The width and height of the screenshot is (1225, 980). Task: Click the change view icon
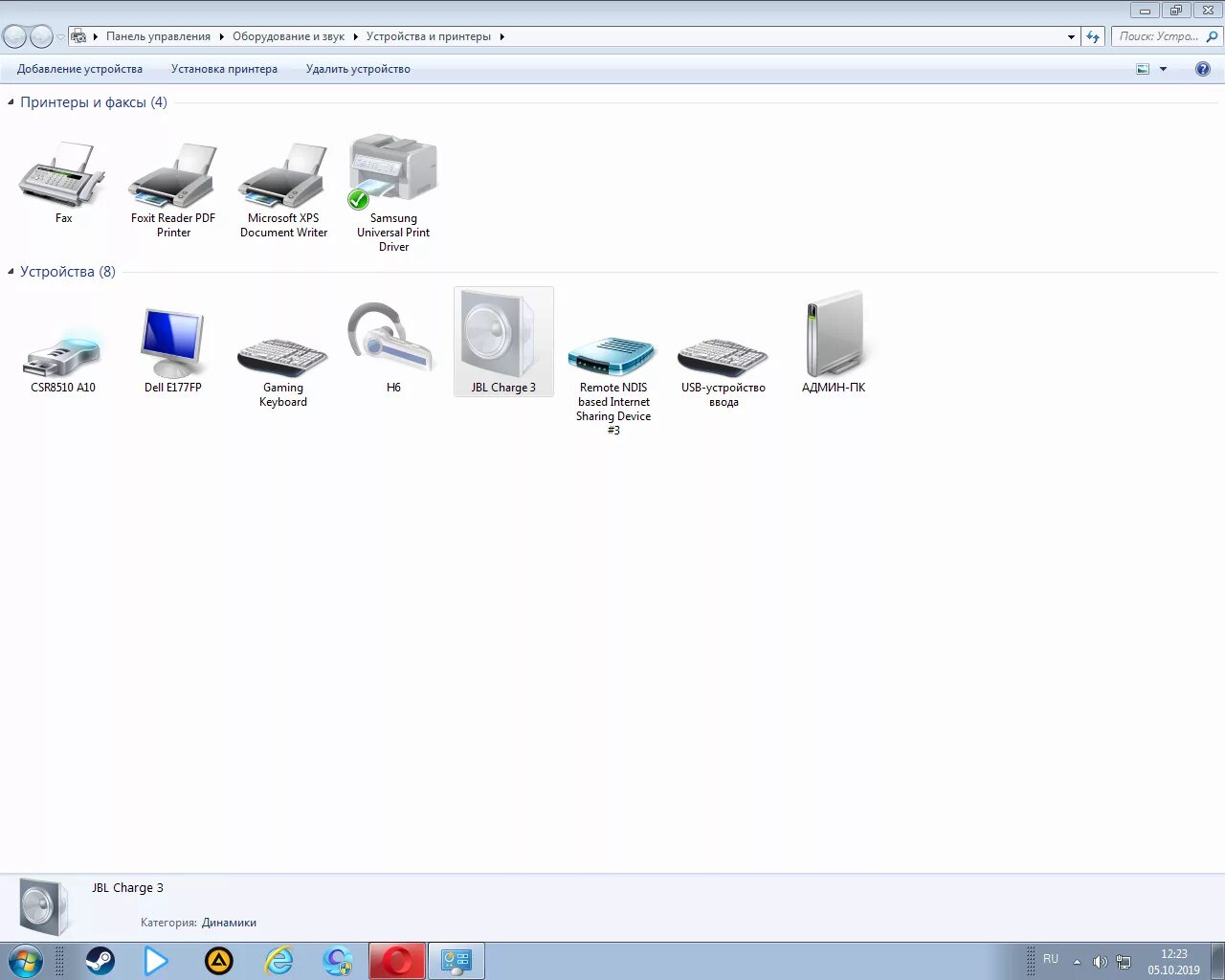pos(1142,69)
